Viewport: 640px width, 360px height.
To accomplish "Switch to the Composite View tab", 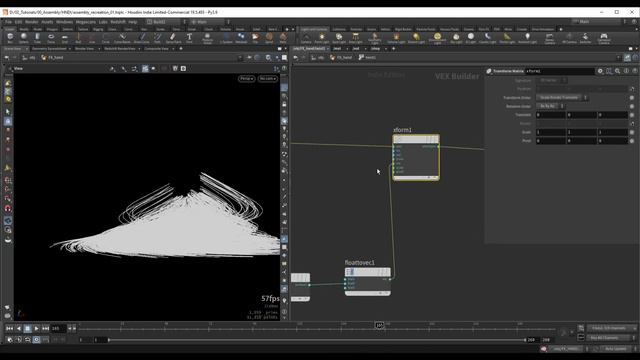I will coord(156,49).
